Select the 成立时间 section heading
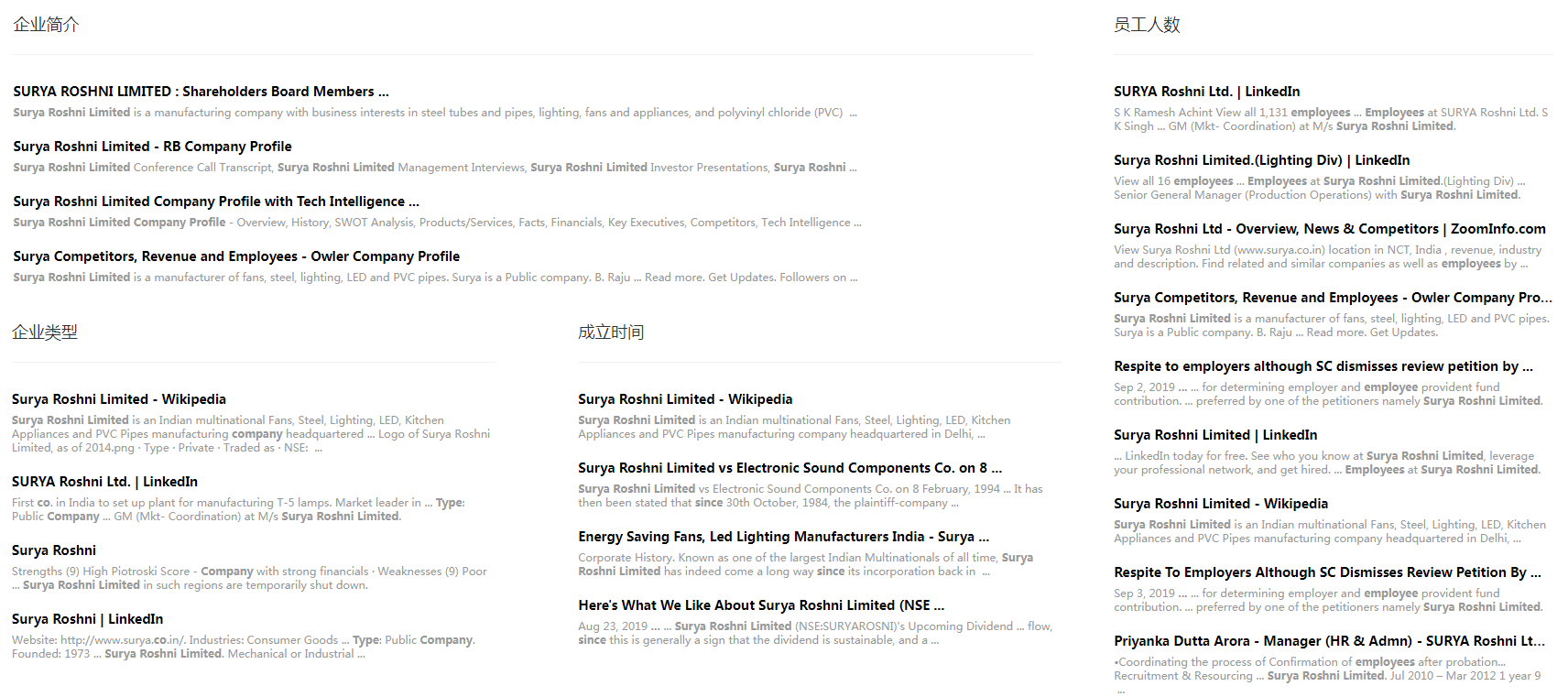Viewport: 1568px width, 697px height. 611,332
